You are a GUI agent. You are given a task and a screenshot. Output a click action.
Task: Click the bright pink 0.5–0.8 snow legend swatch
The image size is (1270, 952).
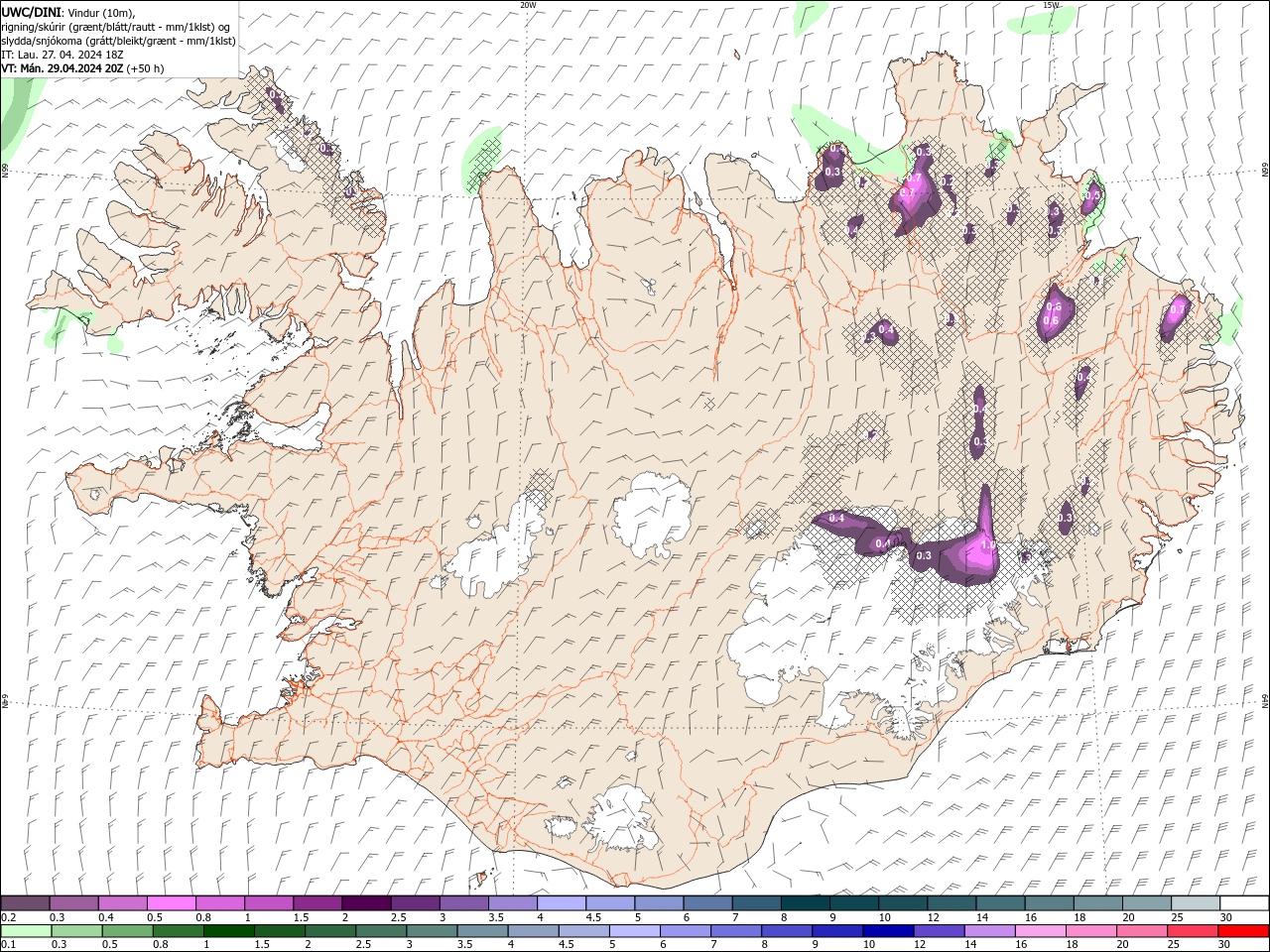[x=172, y=903]
